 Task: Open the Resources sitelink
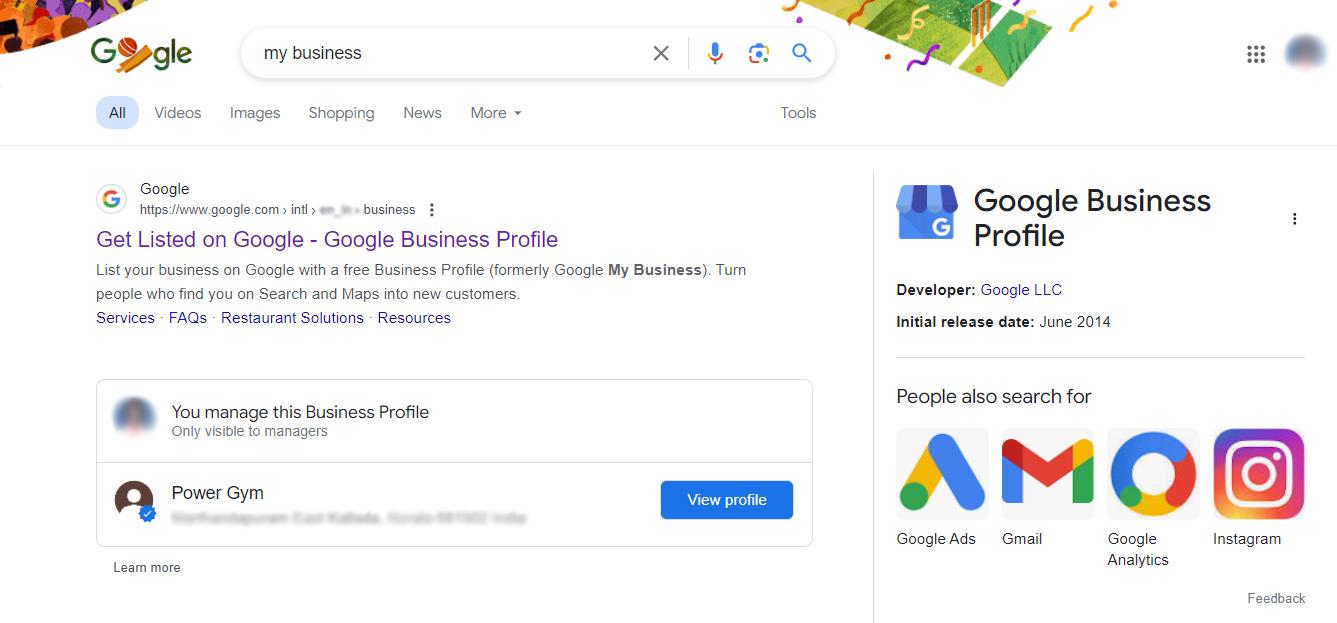[x=414, y=318]
